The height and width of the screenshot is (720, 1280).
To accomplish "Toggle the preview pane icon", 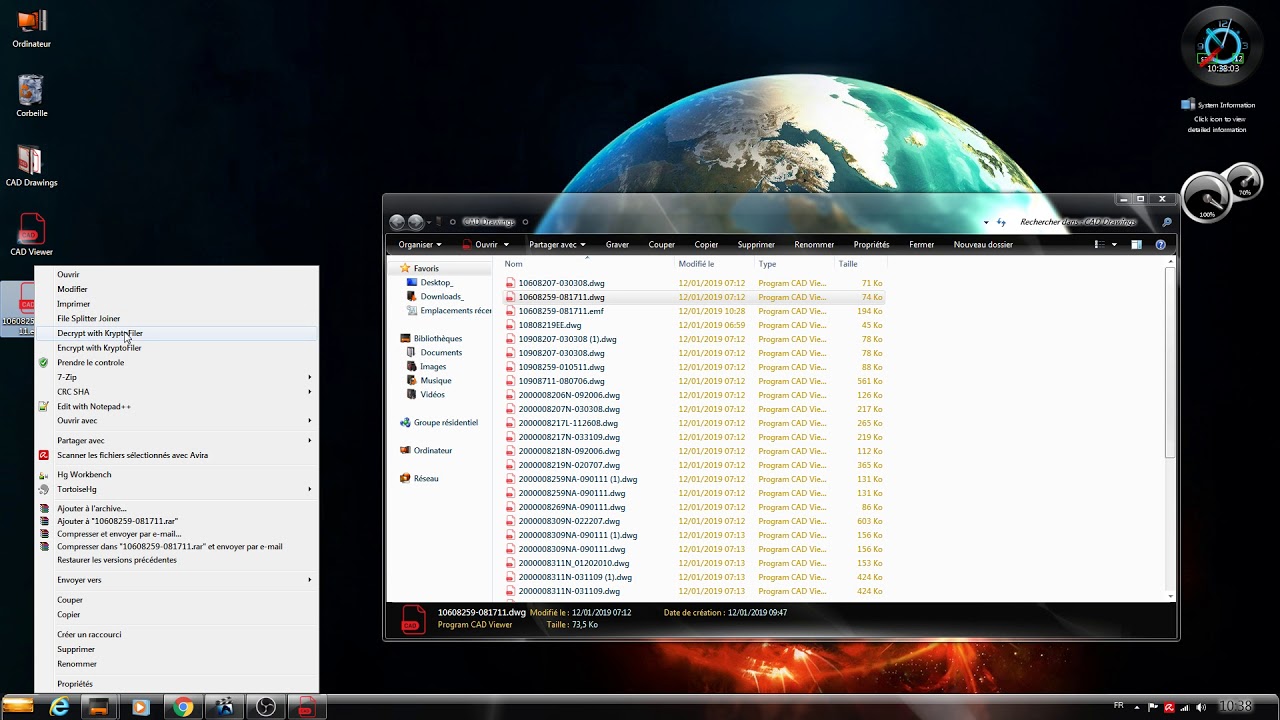I will 1136,244.
